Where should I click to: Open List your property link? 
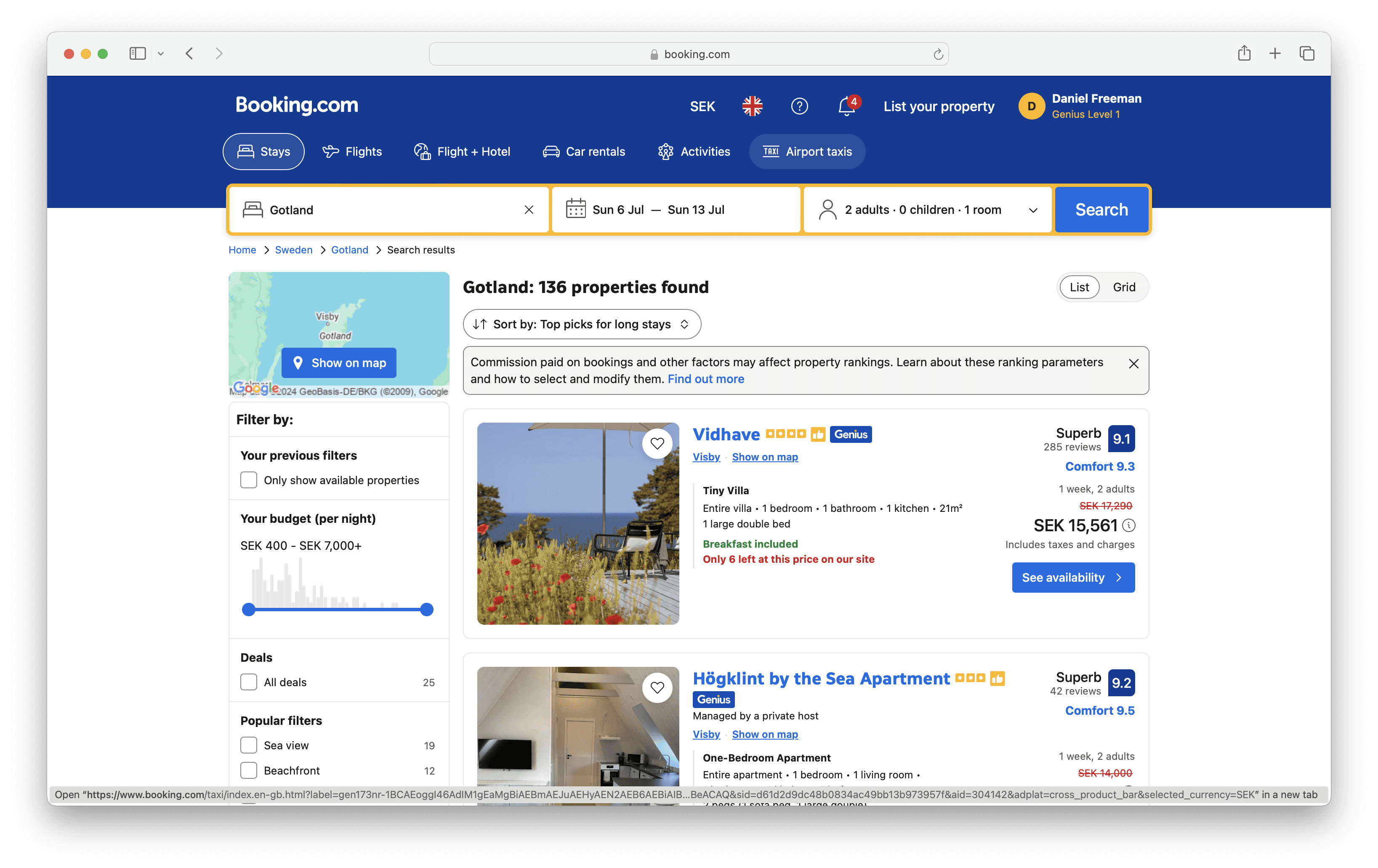939,107
